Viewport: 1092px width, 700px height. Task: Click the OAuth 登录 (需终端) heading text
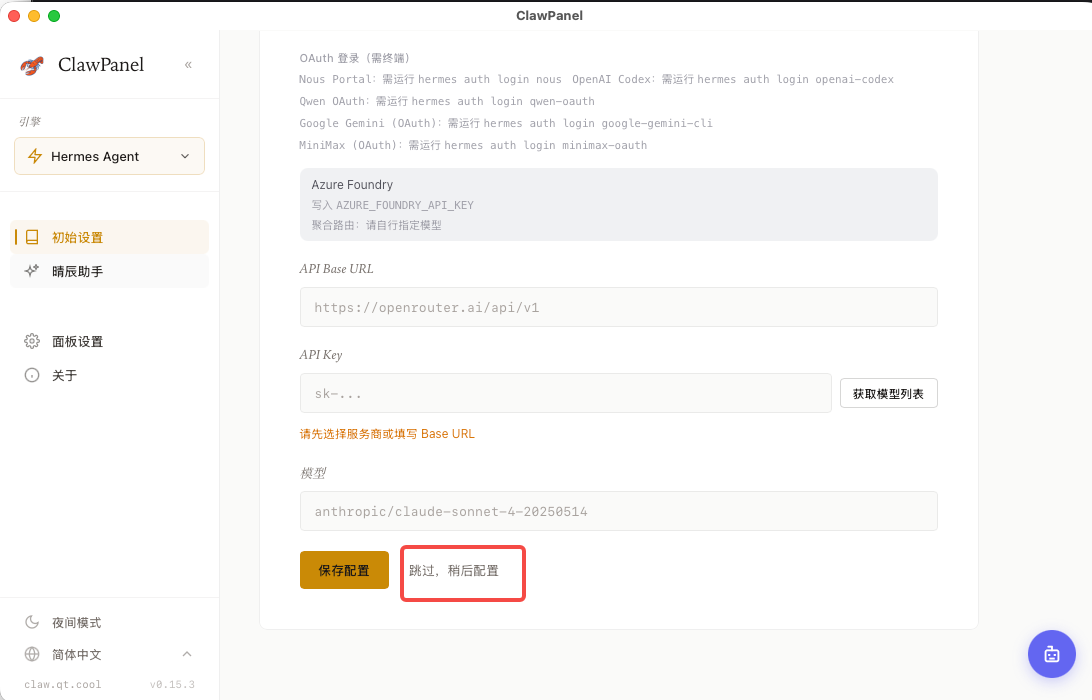tap(354, 58)
